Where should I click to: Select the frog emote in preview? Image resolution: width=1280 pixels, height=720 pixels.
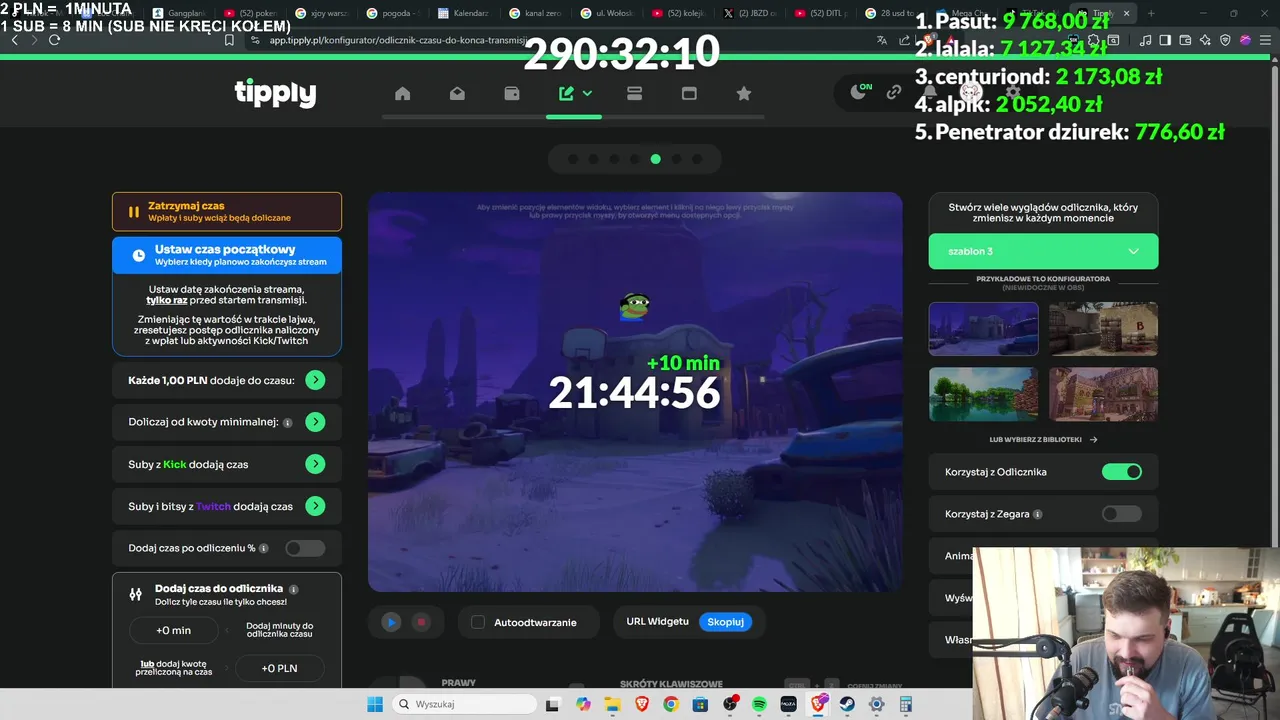pos(634,307)
